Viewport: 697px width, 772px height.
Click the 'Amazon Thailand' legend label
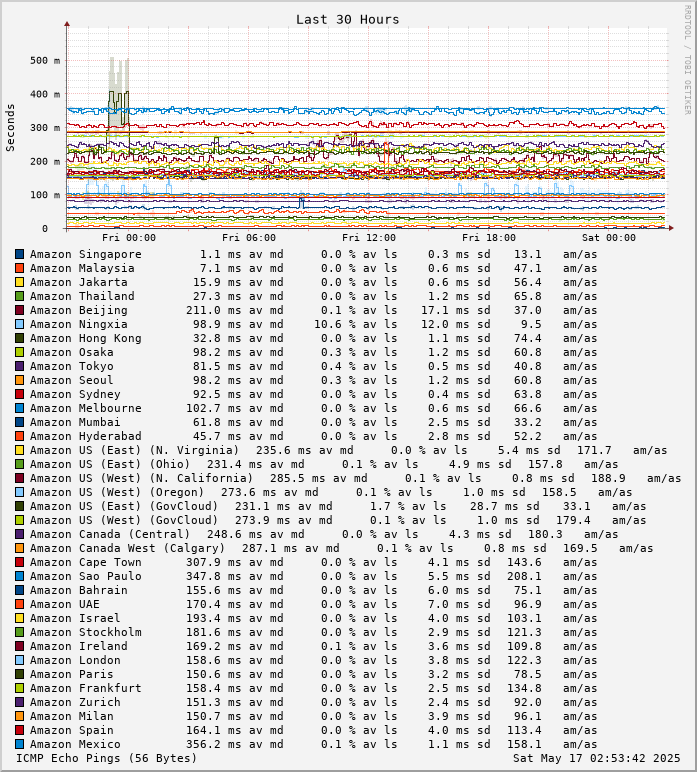coord(82,296)
